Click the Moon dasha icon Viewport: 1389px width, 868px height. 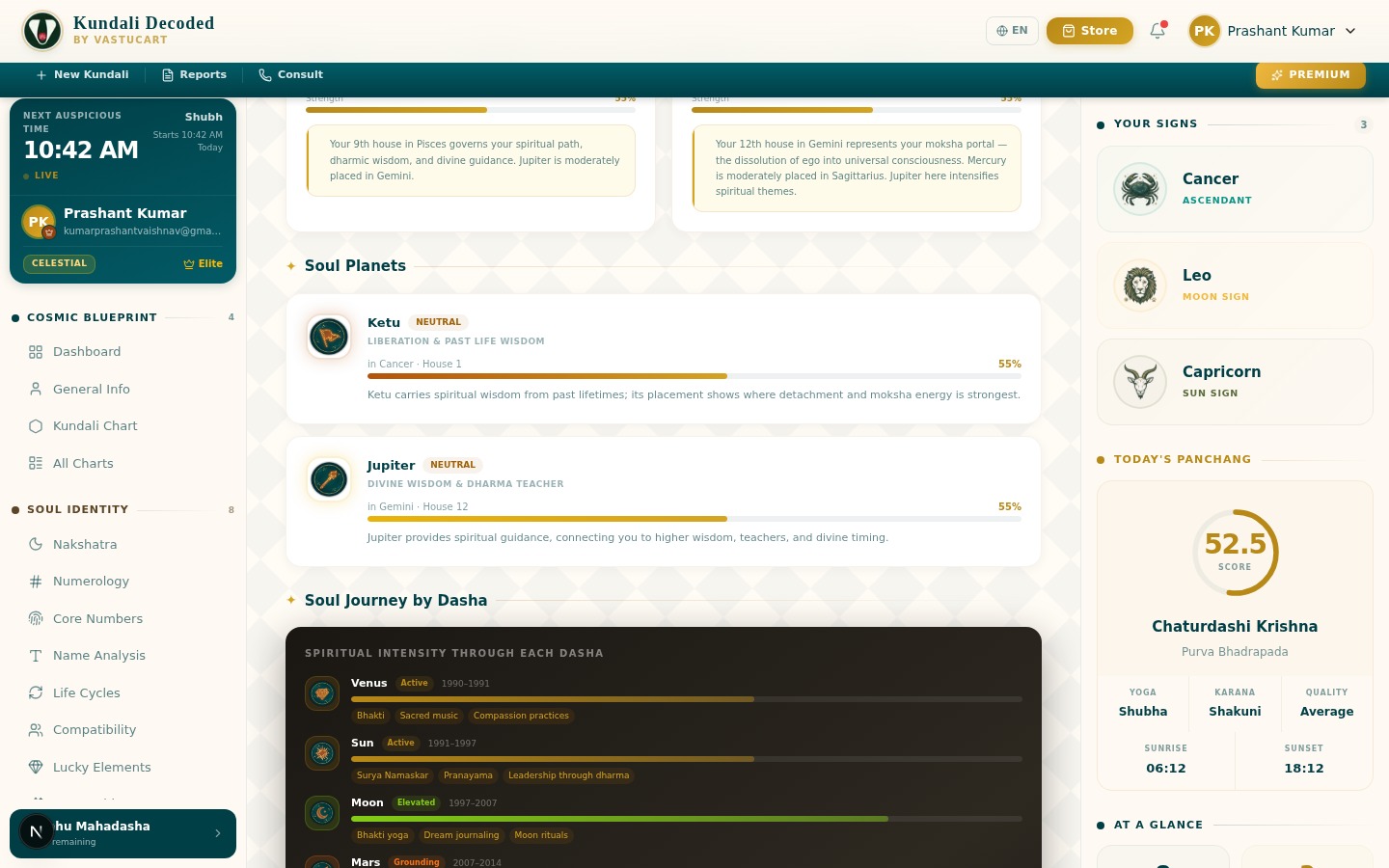(x=322, y=813)
